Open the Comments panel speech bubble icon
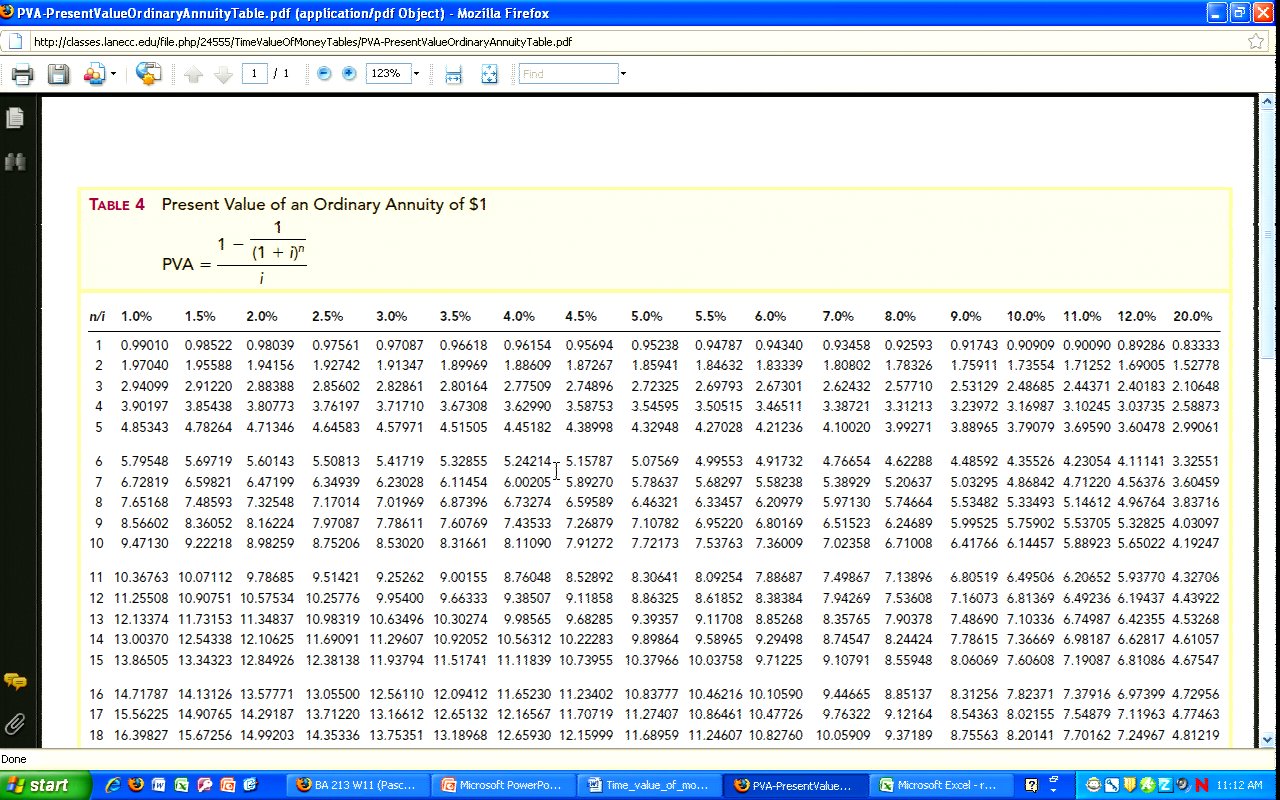Viewport: 1280px width, 800px height. point(15,682)
